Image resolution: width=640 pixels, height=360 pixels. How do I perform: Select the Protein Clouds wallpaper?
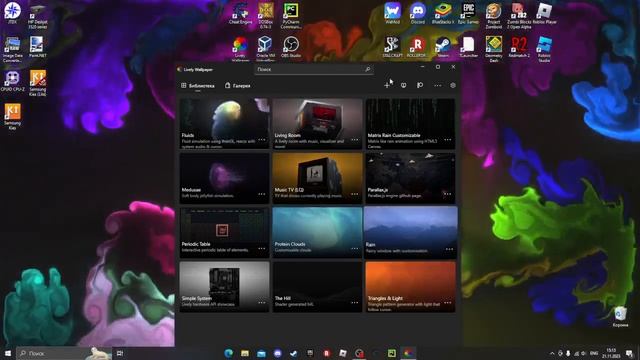tap(317, 232)
